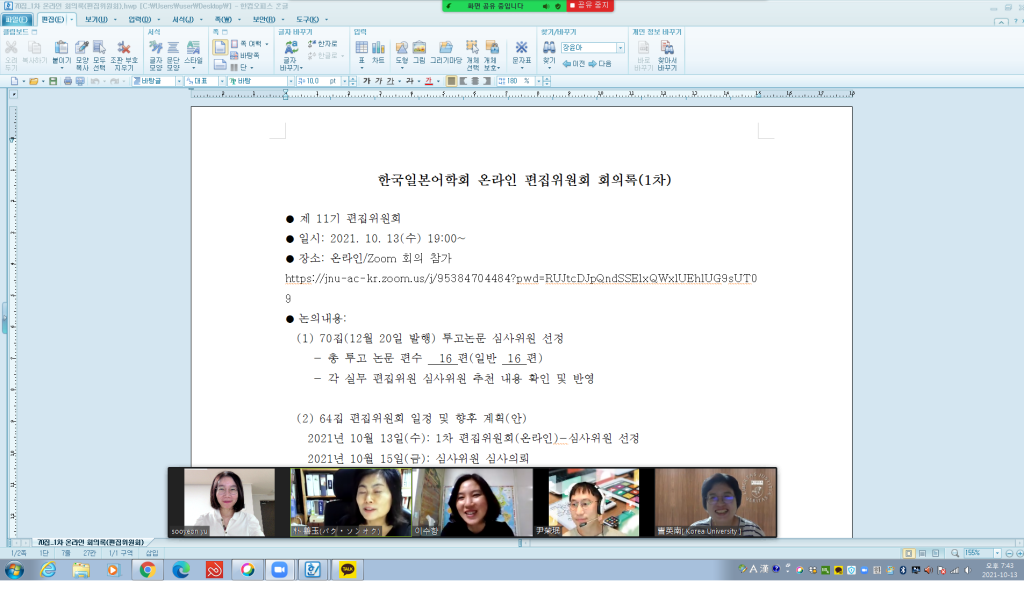Select portrait page orientation icon
Image resolution: width=1024 pixels, height=611 pixels.
click(x=220, y=48)
